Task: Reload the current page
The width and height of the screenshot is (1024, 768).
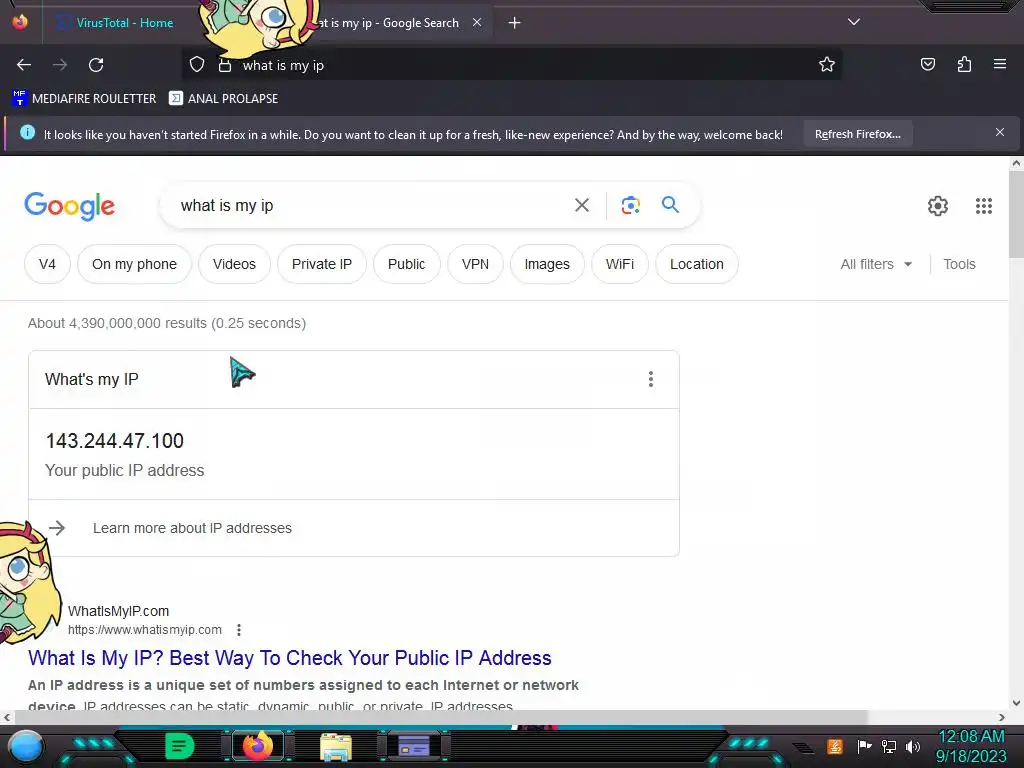Action: (x=96, y=65)
